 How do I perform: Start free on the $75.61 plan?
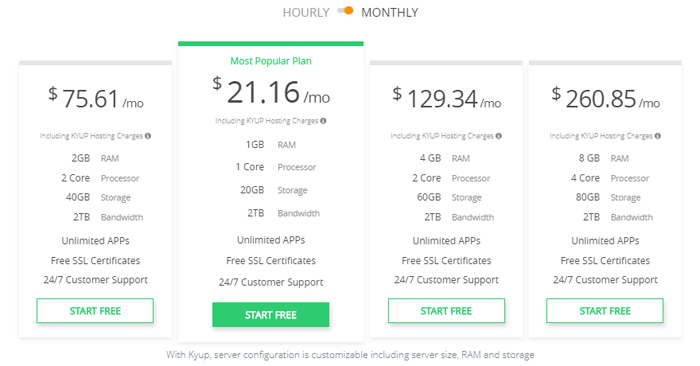pos(95,311)
